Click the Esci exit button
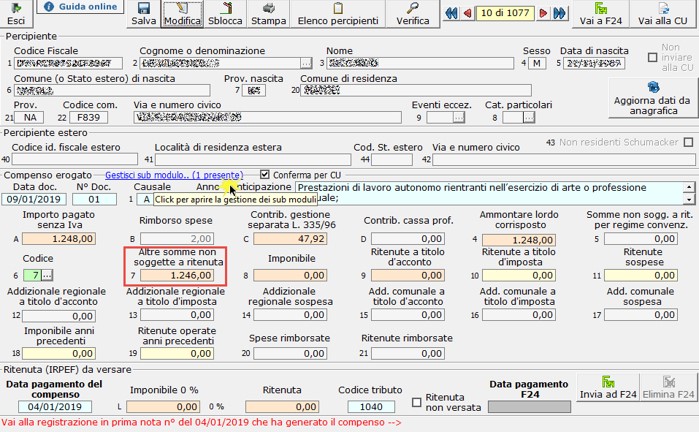Viewport: 699px width, 432px height. click(16, 14)
